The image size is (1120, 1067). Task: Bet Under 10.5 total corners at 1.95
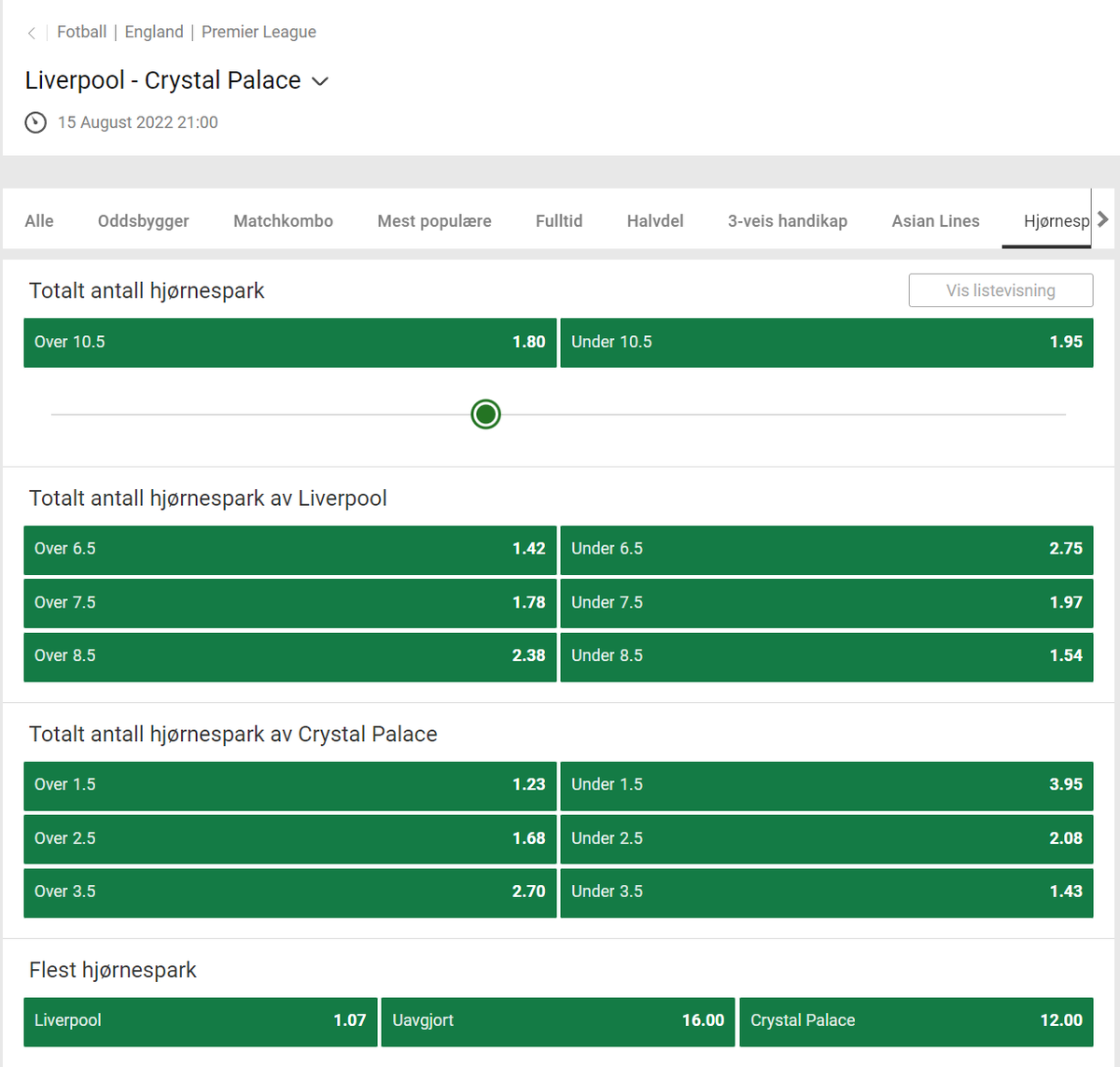pos(827,343)
